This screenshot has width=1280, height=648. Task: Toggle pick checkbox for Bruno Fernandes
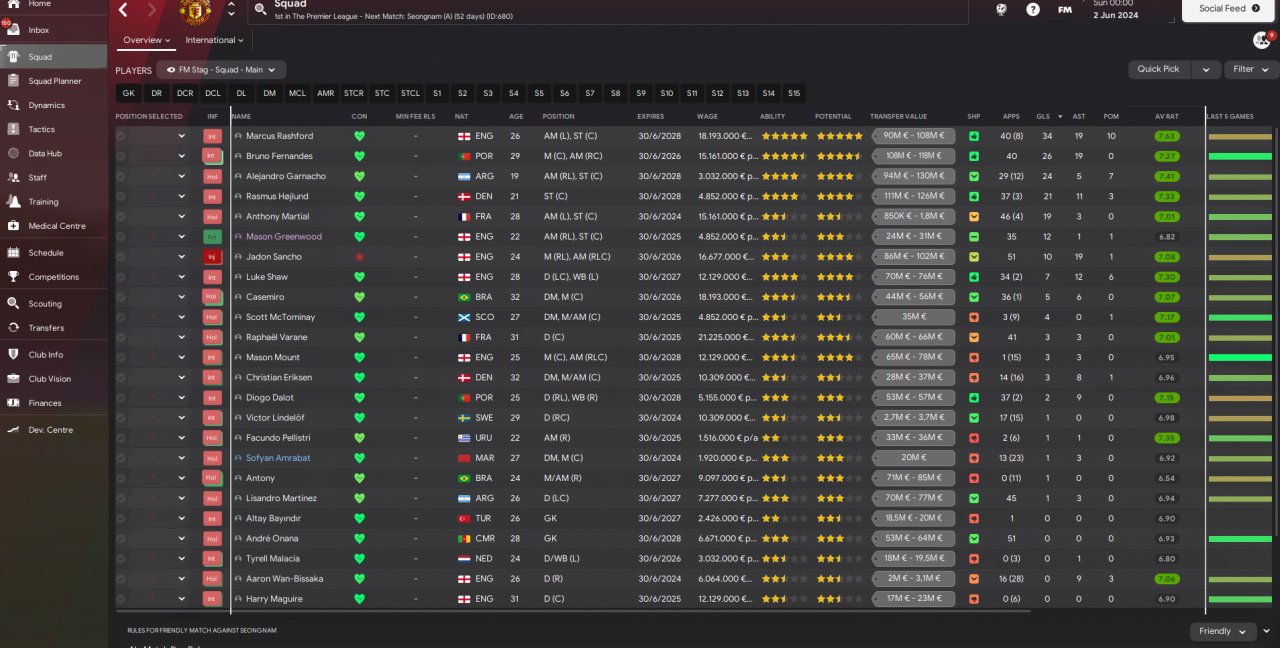pyautogui.click(x=121, y=156)
